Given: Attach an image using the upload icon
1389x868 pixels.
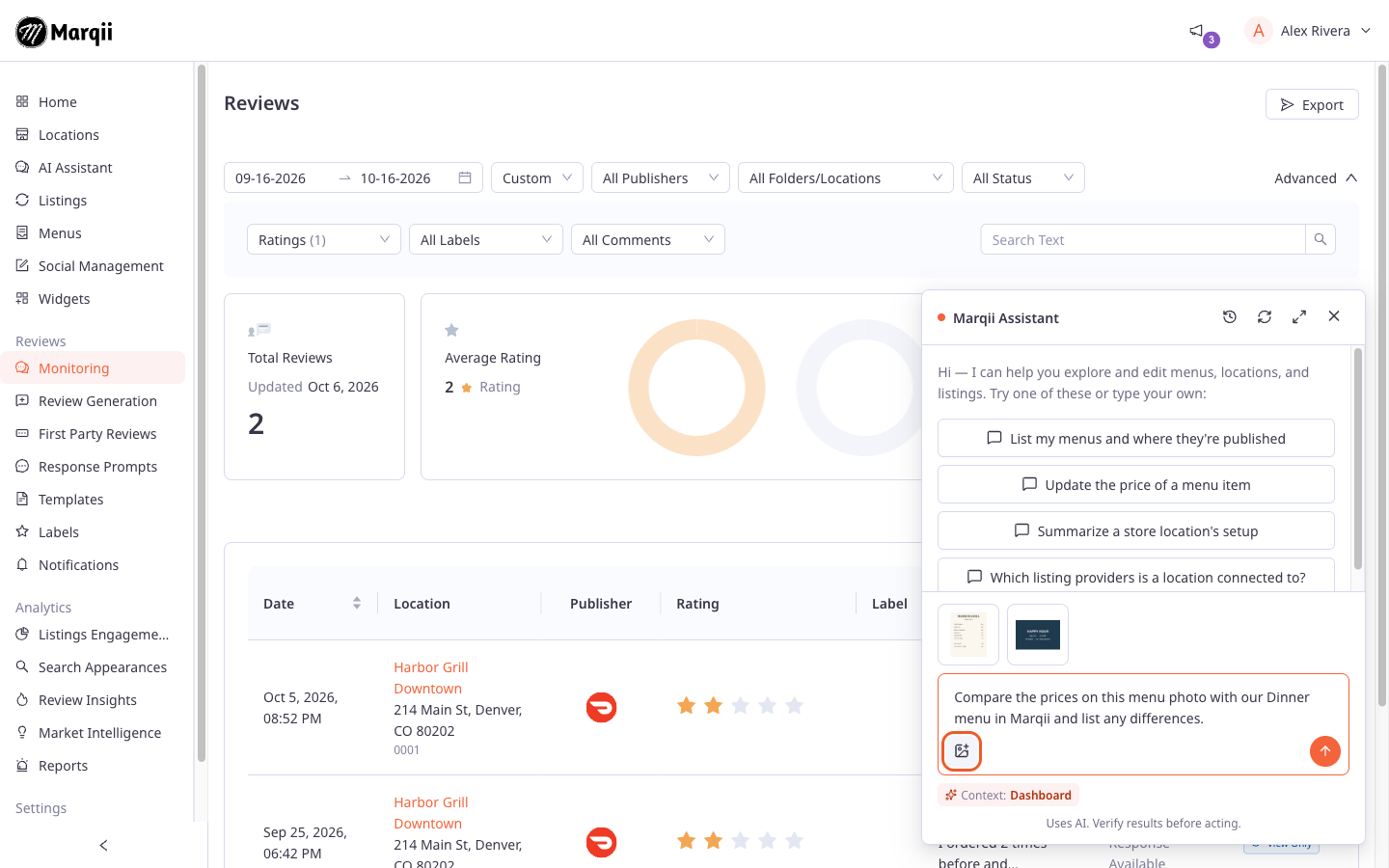Looking at the screenshot, I should coord(962,750).
